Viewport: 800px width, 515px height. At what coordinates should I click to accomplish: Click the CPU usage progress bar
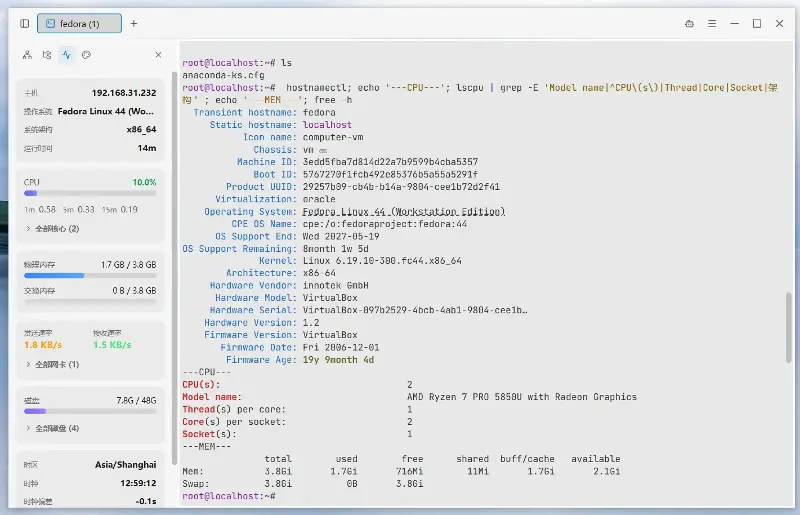pos(90,193)
